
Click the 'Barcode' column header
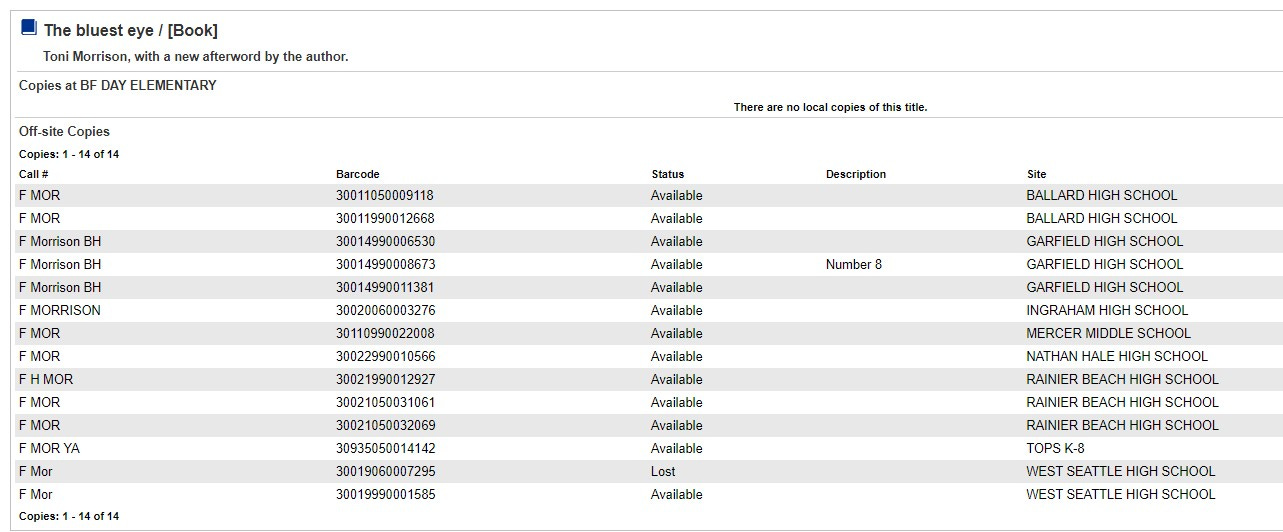[358, 174]
